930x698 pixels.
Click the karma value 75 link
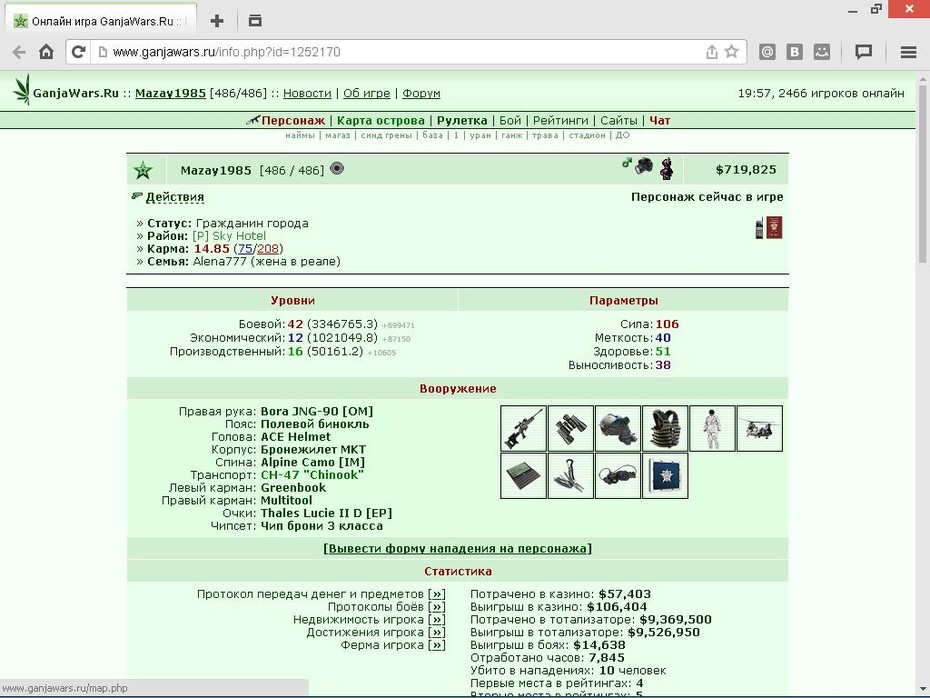(x=245, y=248)
